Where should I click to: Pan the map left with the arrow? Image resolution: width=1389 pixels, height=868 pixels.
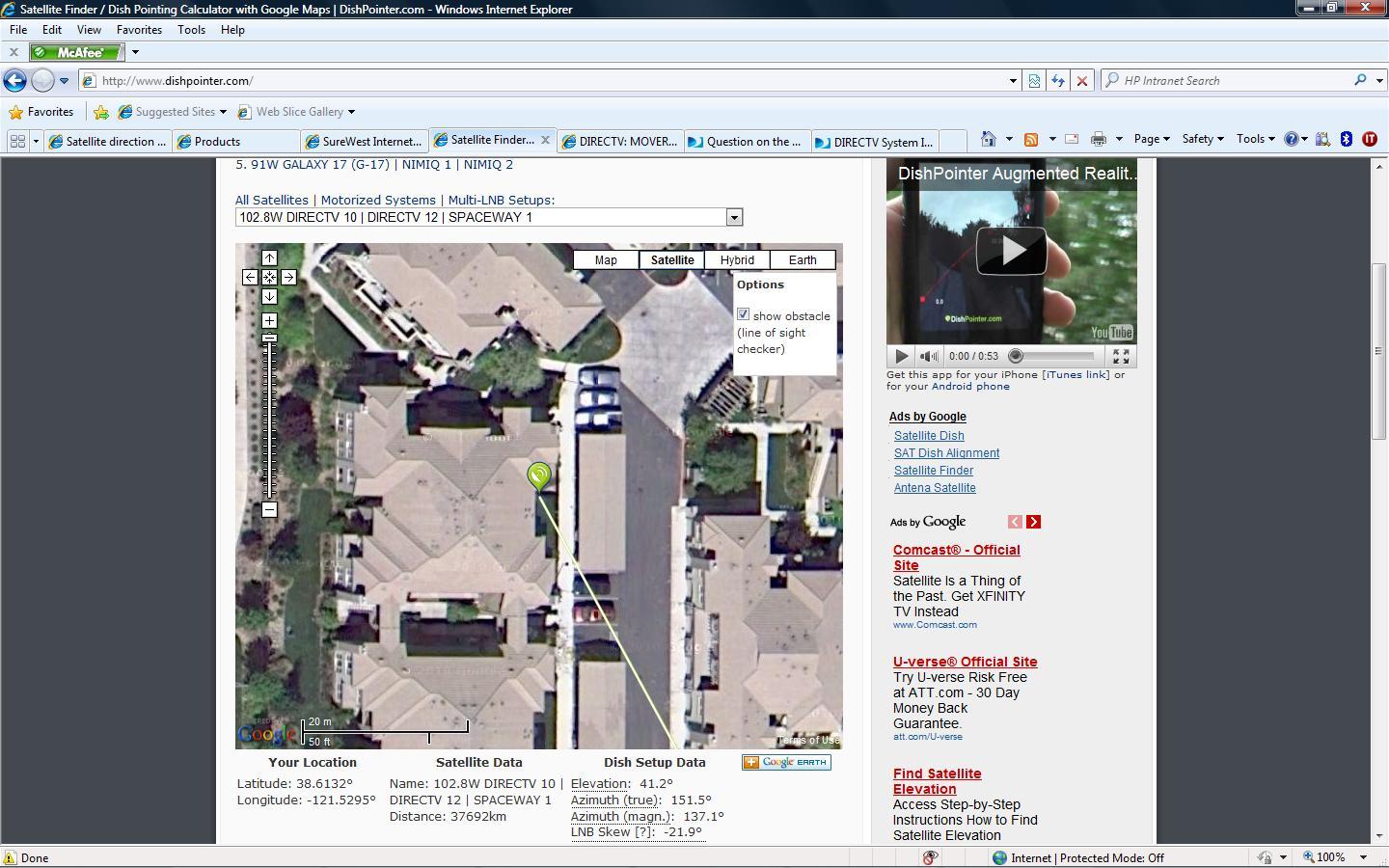pyautogui.click(x=250, y=277)
